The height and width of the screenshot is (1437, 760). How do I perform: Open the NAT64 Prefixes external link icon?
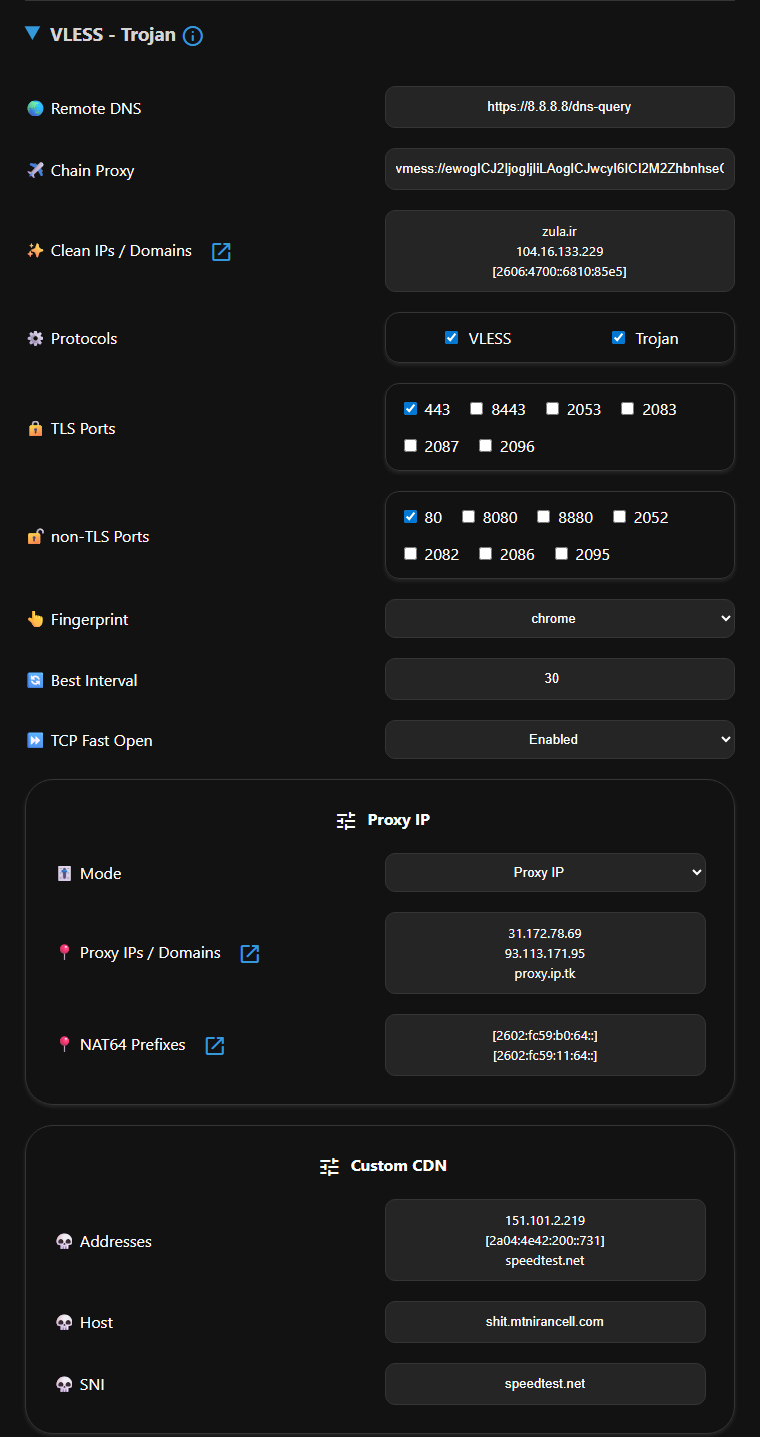214,1044
